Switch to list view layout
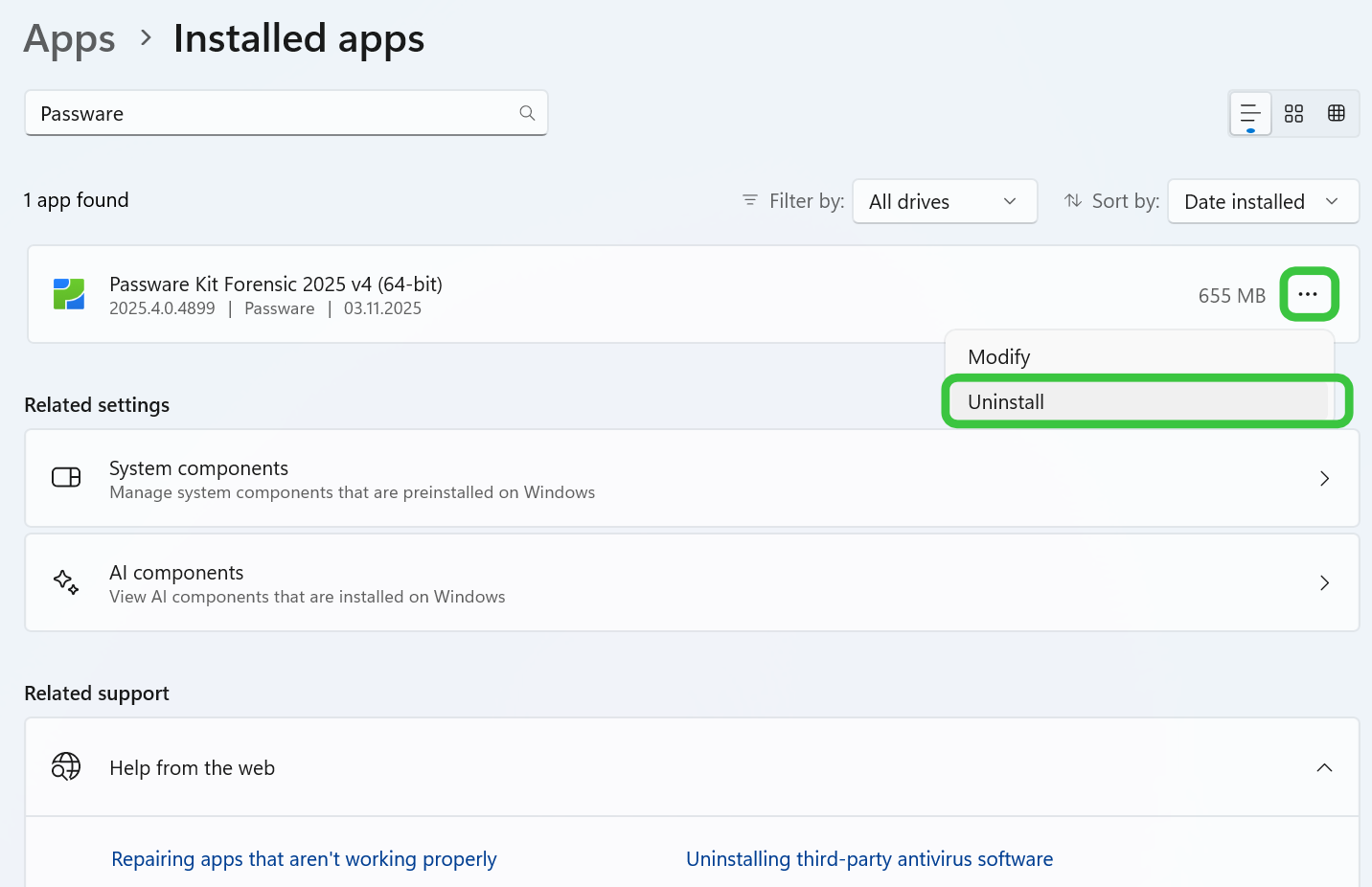This screenshot has height=887, width=1372. coord(1250,114)
